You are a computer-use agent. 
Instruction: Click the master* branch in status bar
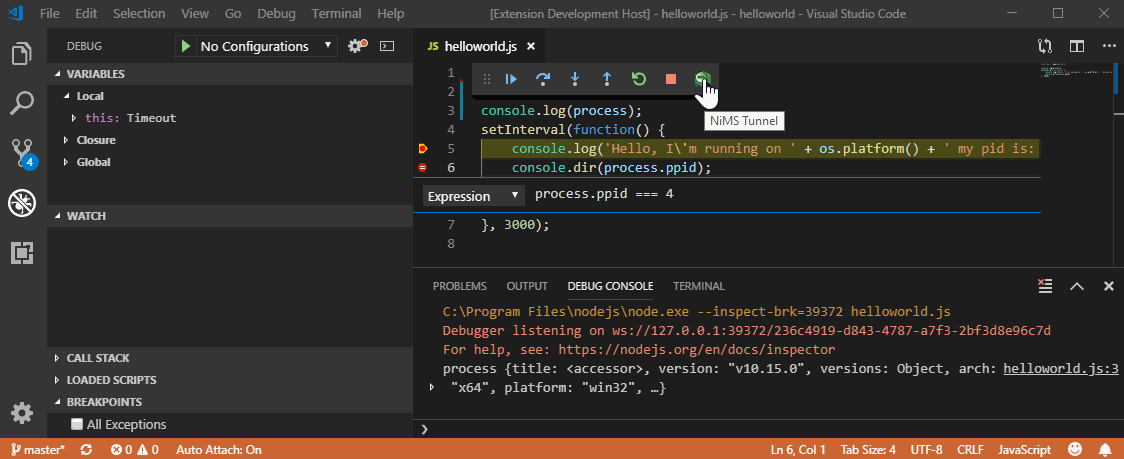pyautogui.click(x=39, y=450)
